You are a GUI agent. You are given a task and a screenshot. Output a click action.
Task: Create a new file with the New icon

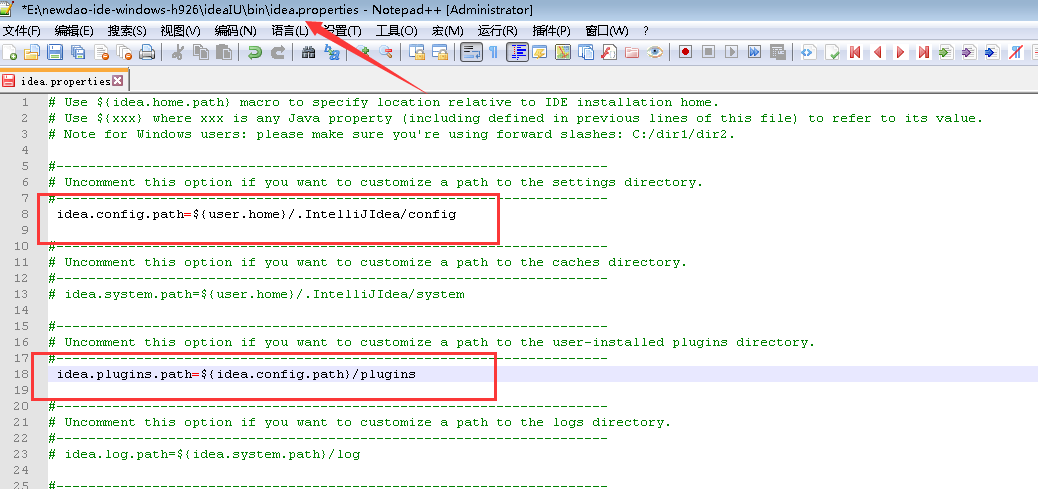(10, 52)
